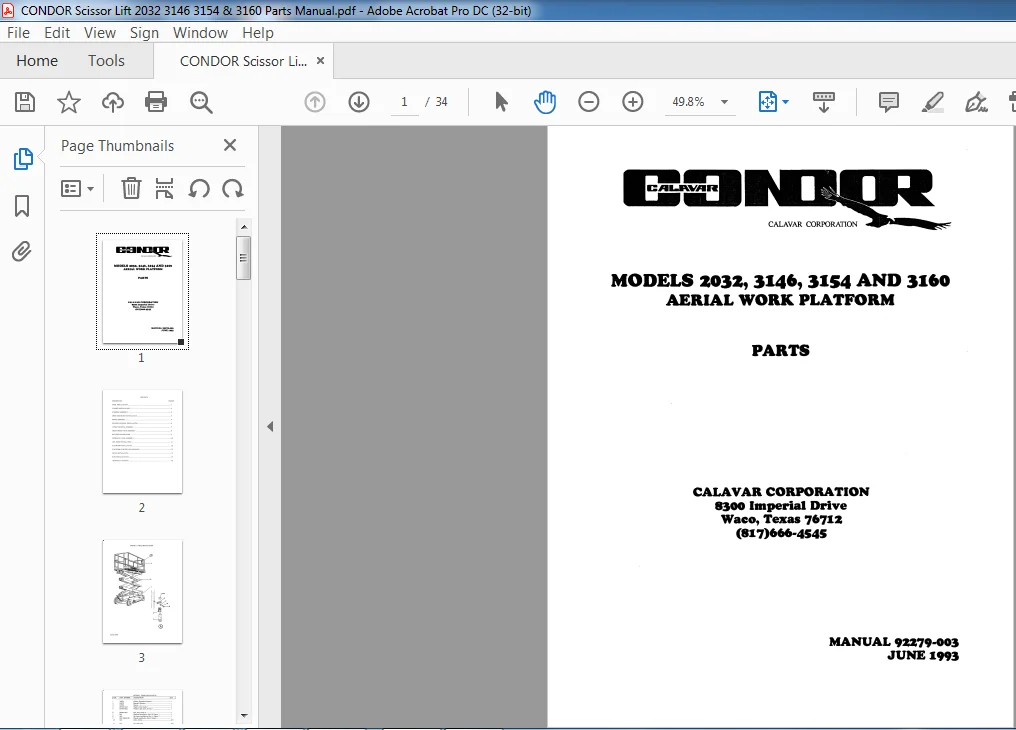Image resolution: width=1016 pixels, height=730 pixels.
Task: Click thumbnail panel scroll down arrow
Action: 244,716
